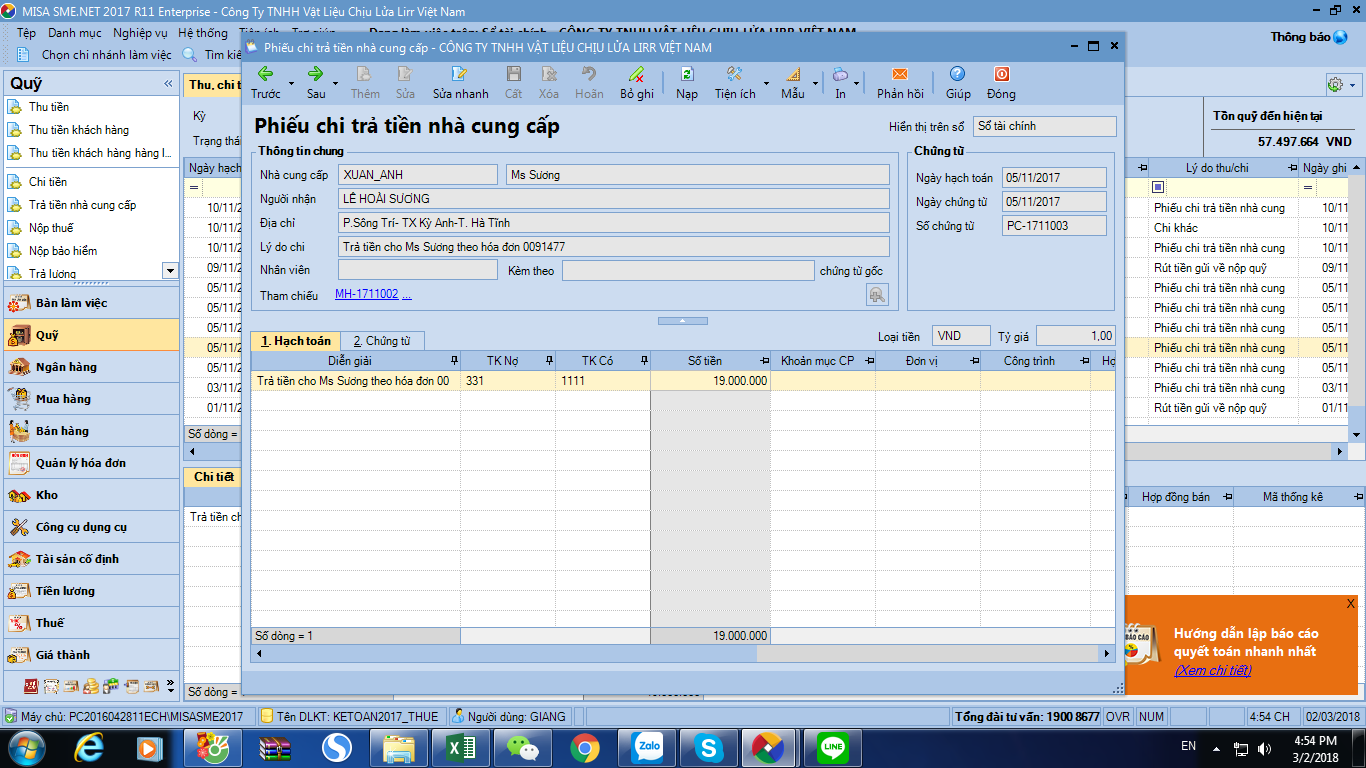Open Google Chrome from the taskbar

tap(585, 747)
